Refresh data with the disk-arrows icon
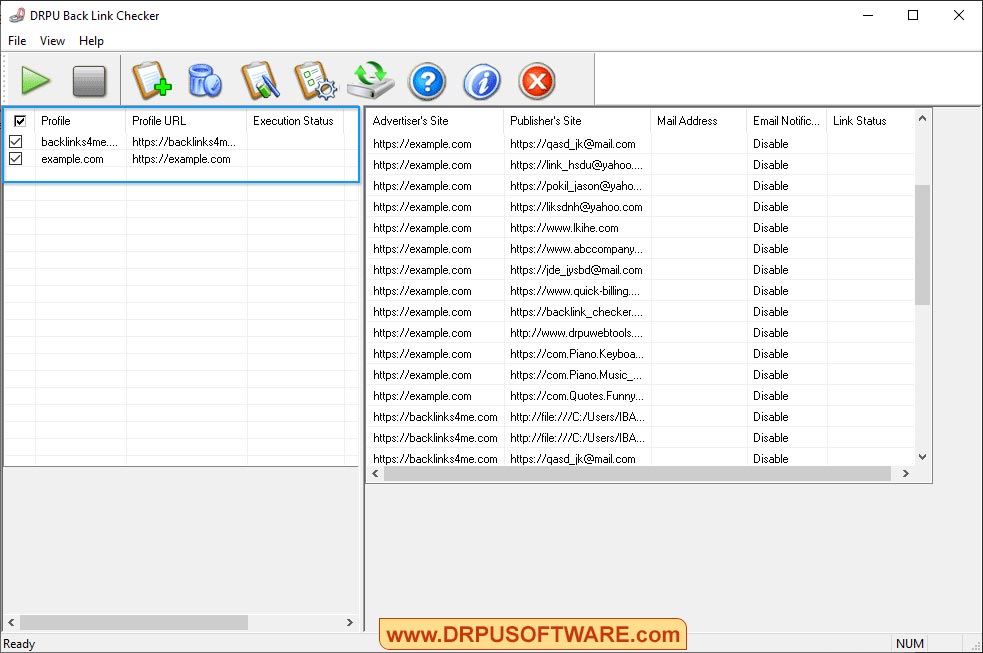 click(370, 81)
